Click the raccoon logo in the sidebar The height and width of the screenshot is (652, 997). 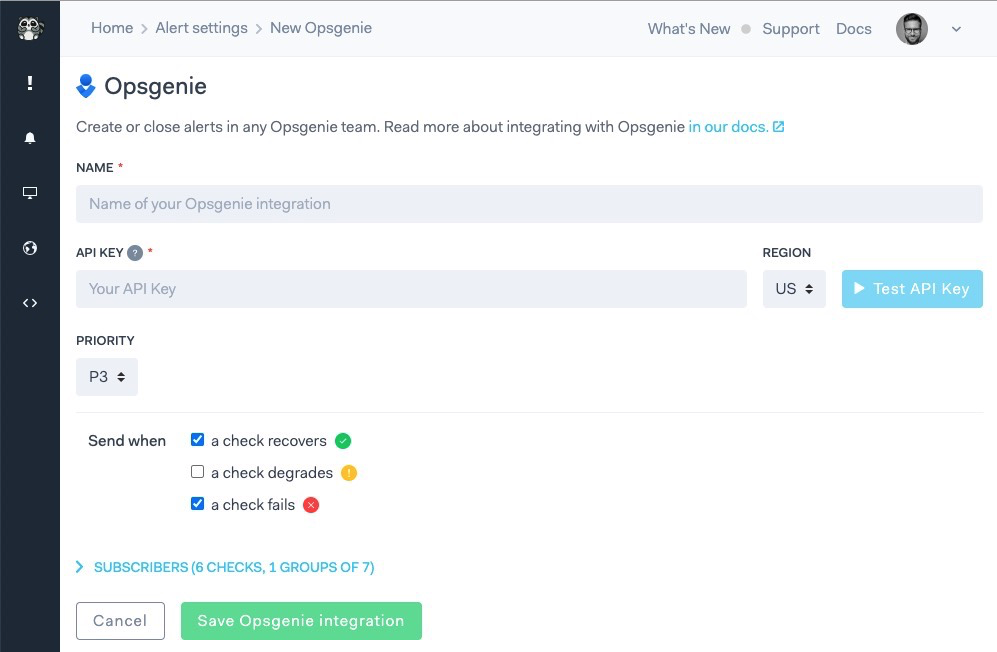(30, 29)
